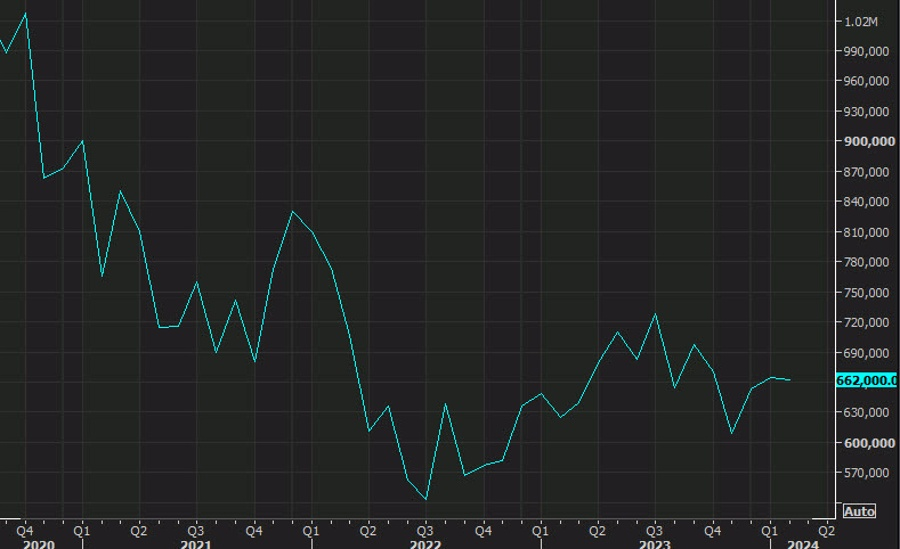The image size is (900, 549).
Task: Click the last data point of the line
Action: click(790, 380)
